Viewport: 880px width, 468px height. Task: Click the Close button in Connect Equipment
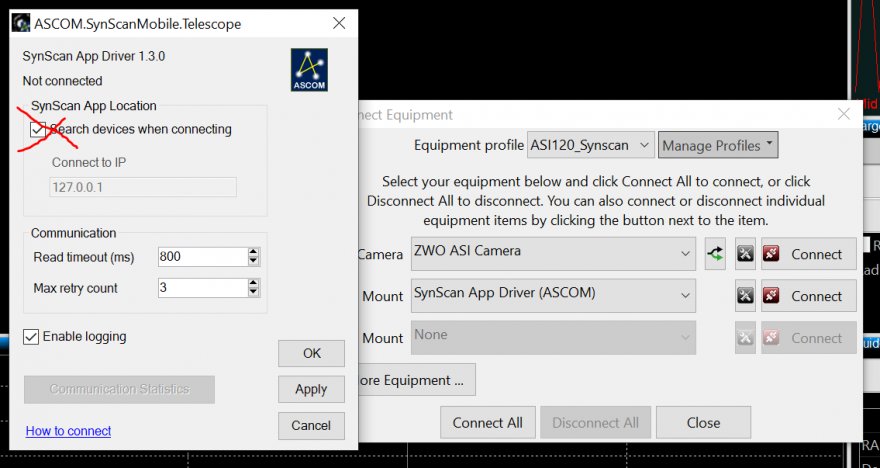703,423
